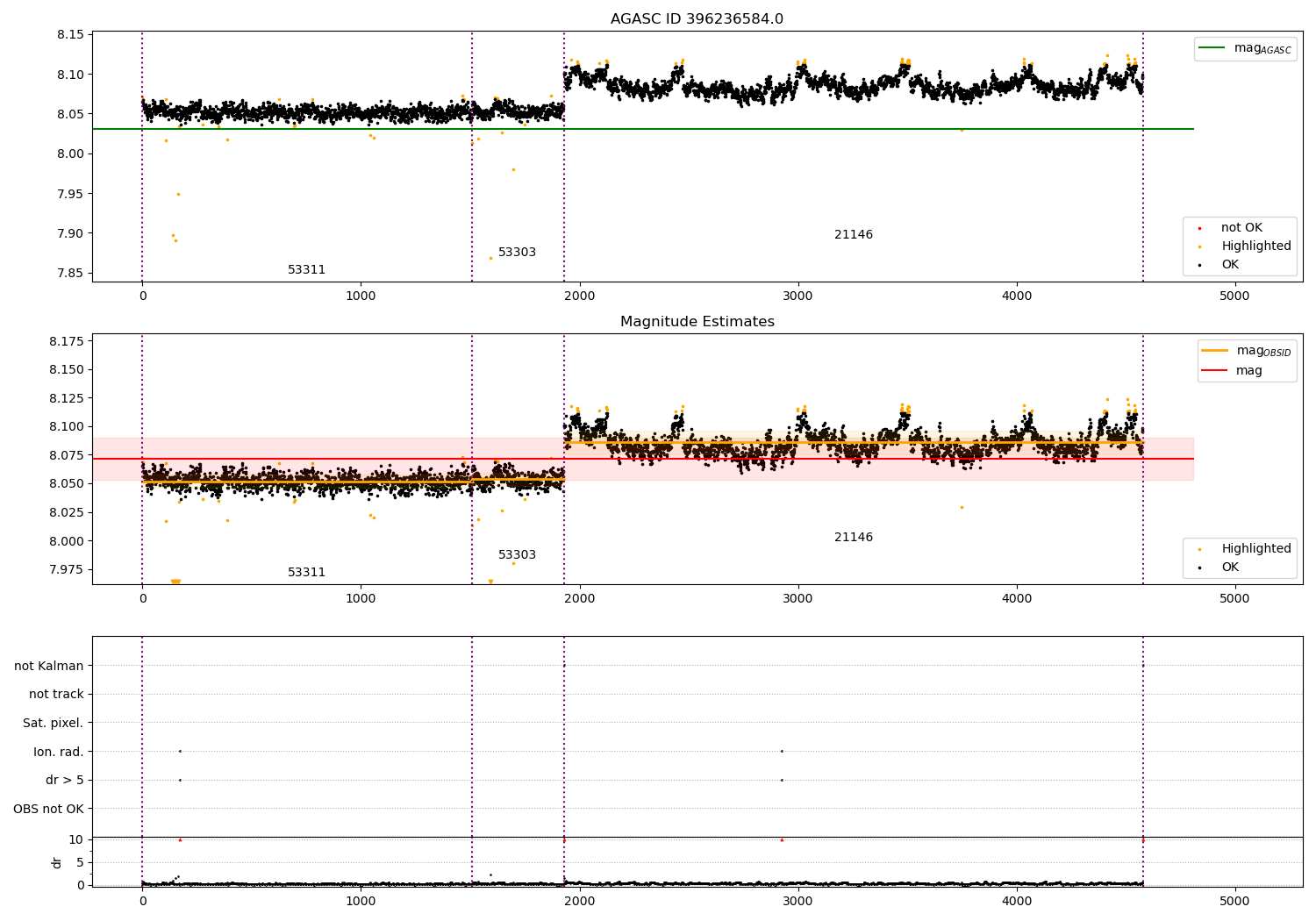
Task: Click the 'not Kalman' row label
Action: pos(49,667)
